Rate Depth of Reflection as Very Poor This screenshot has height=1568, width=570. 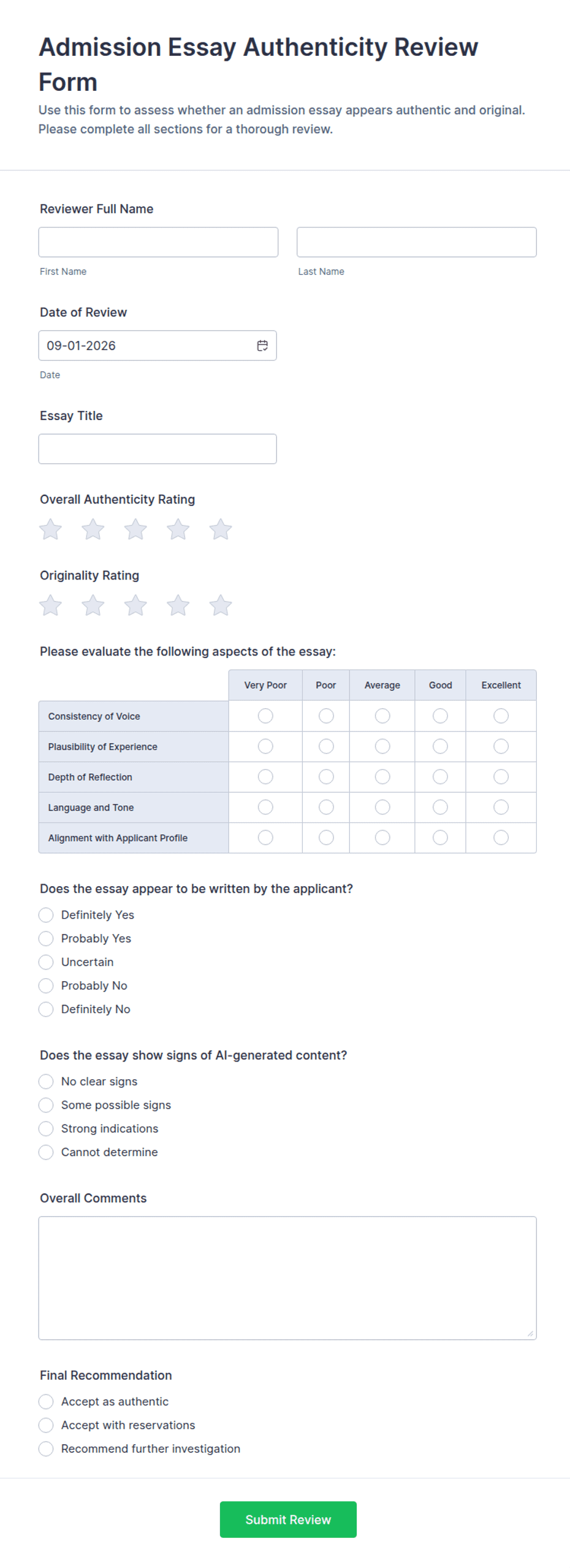pos(265,776)
